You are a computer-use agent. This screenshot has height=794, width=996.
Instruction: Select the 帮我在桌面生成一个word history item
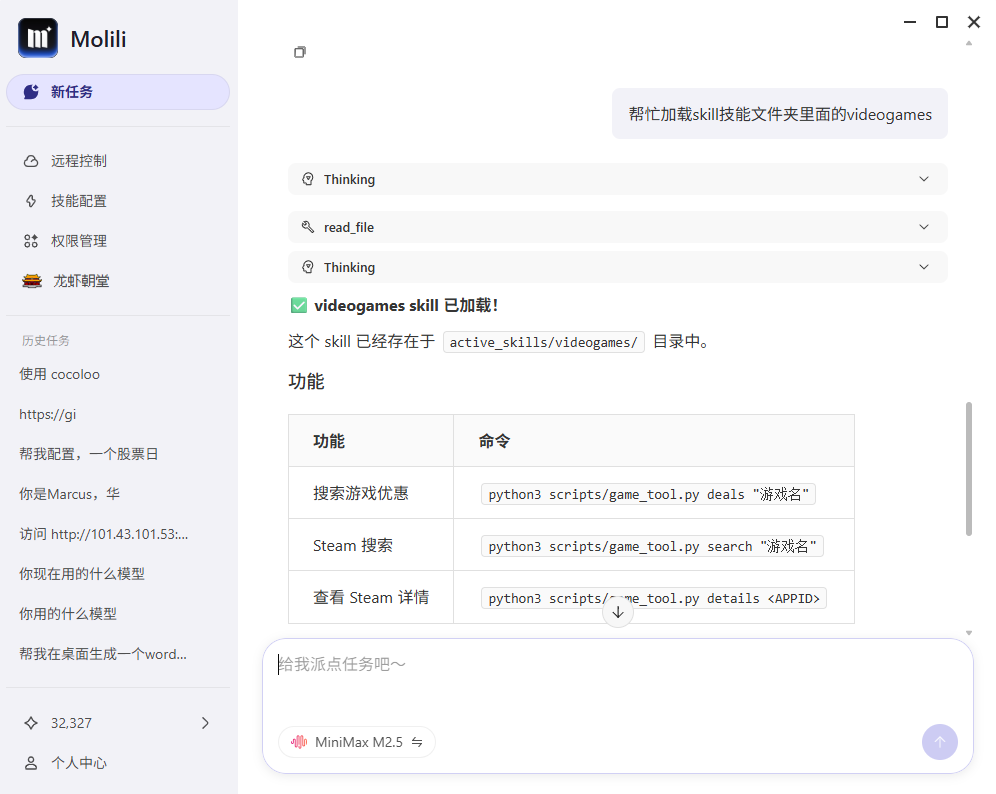[103, 654]
